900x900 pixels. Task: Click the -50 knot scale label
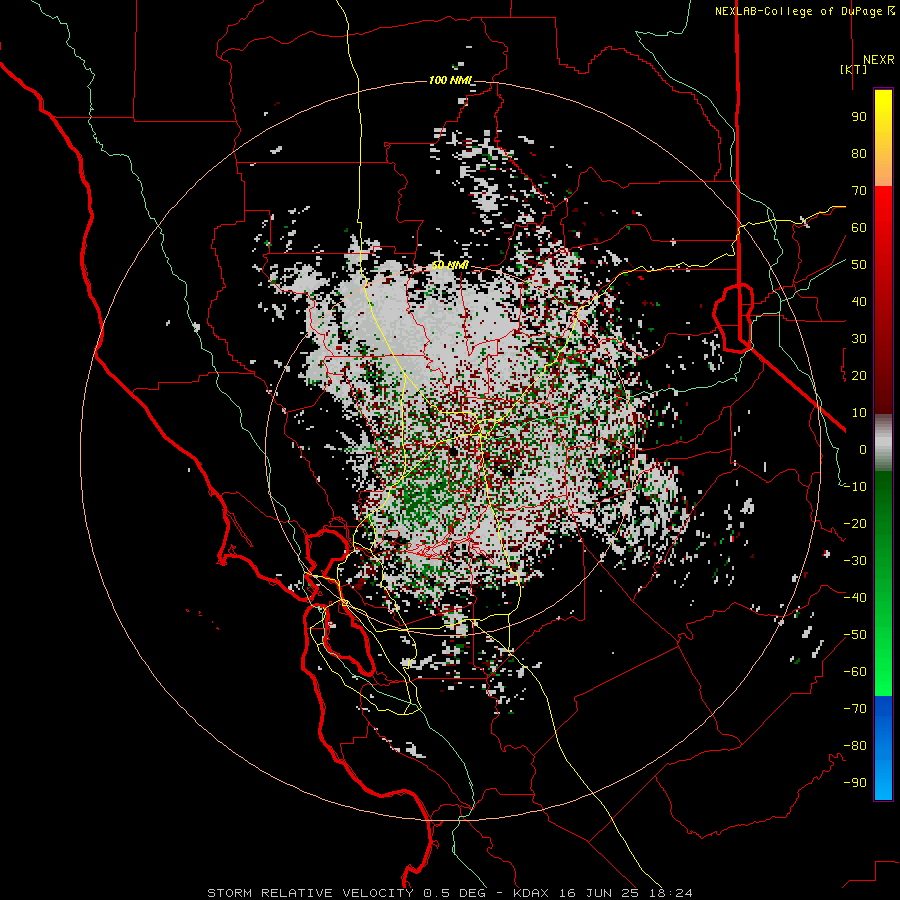(x=856, y=635)
